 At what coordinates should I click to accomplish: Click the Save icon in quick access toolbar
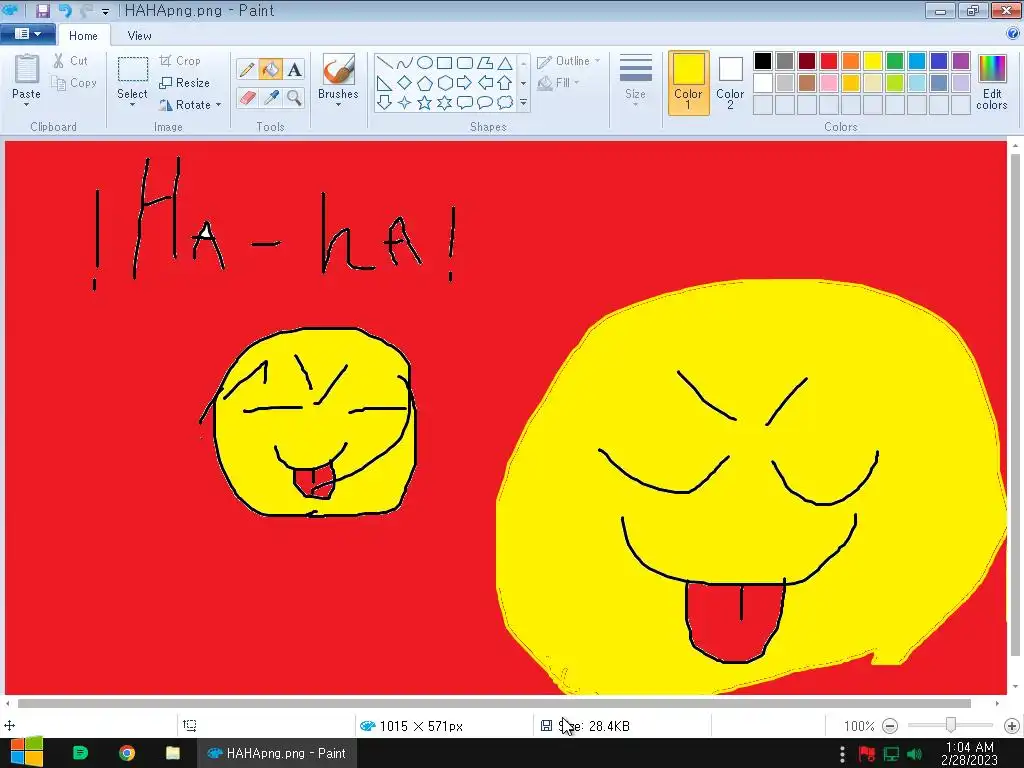(43, 11)
